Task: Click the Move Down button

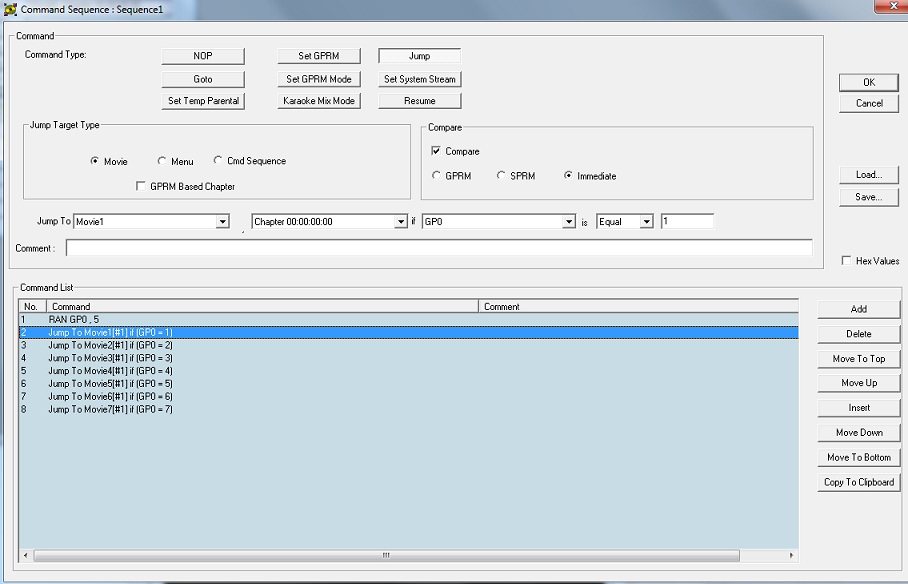Action: 859,433
